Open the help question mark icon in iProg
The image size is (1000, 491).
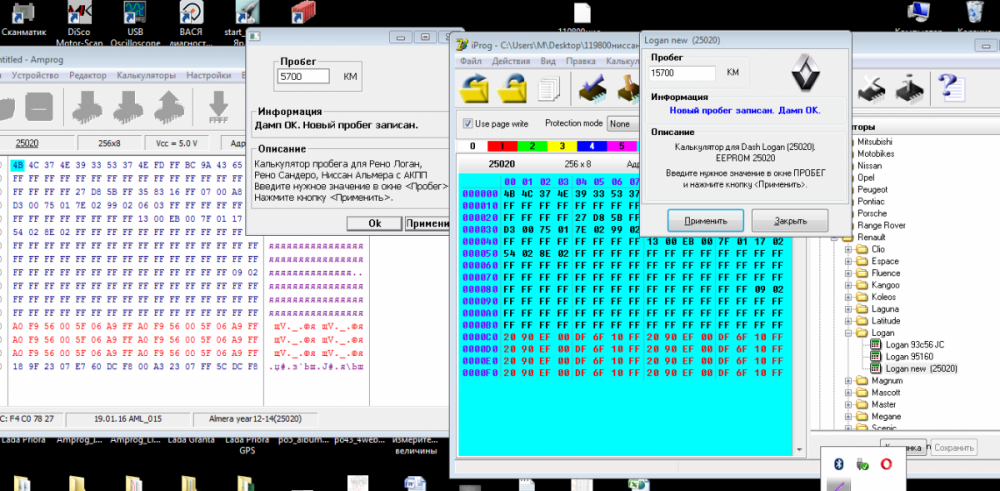950,87
